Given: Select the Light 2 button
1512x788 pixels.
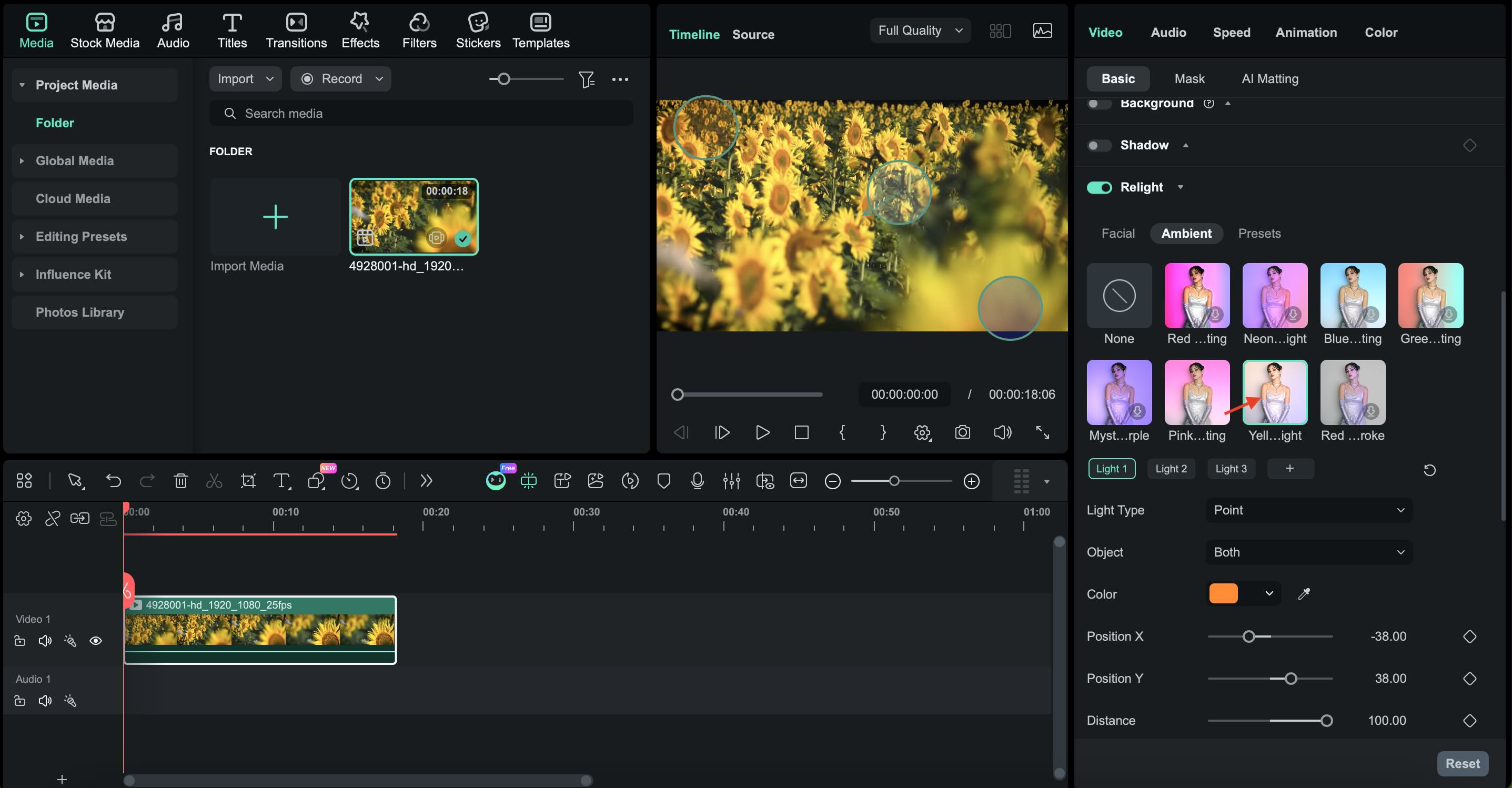Looking at the screenshot, I should point(1171,469).
